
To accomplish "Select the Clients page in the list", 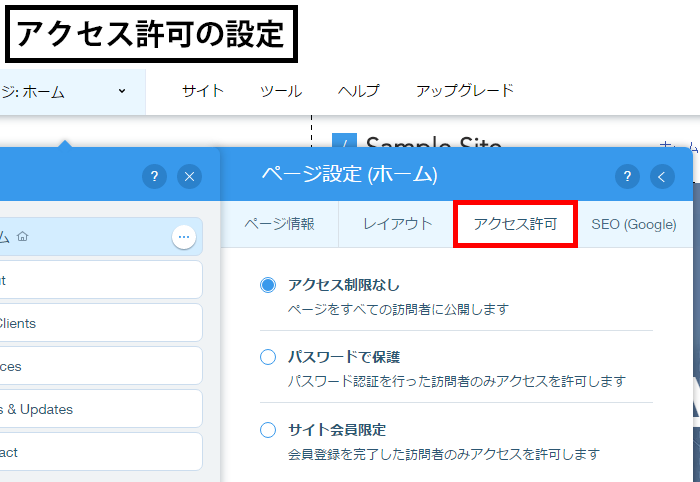I will tap(101, 323).
